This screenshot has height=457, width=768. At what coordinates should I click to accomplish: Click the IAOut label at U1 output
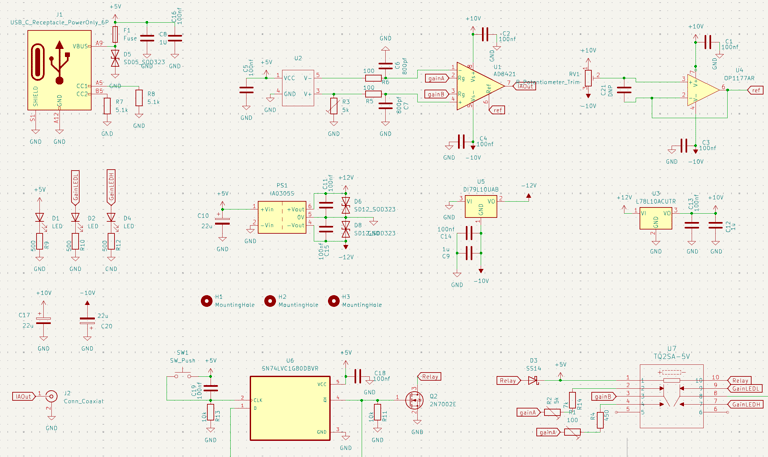pos(524,86)
